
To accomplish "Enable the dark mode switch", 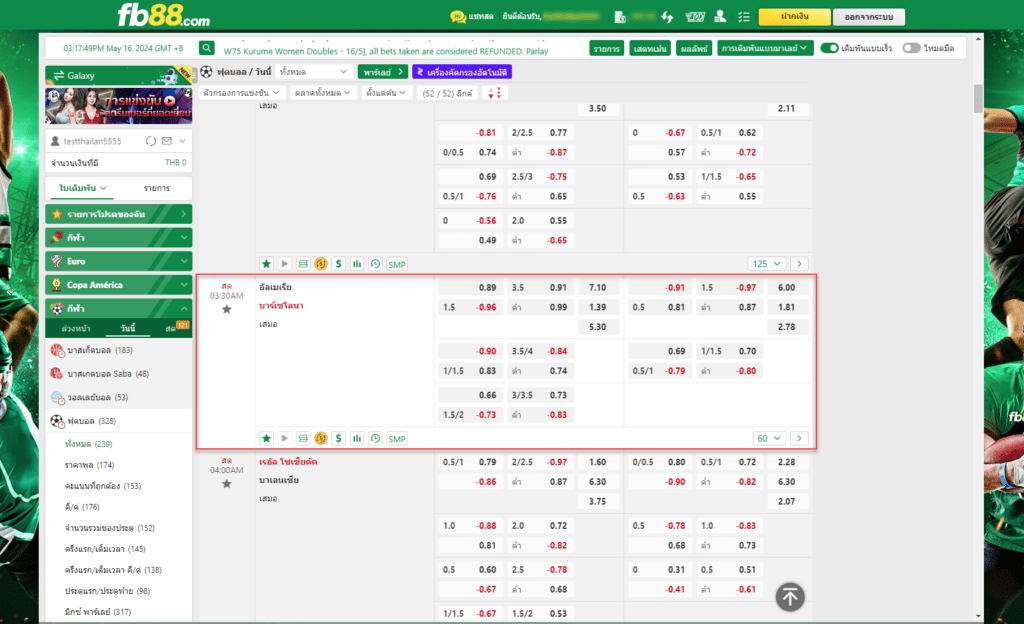I will (911, 48).
